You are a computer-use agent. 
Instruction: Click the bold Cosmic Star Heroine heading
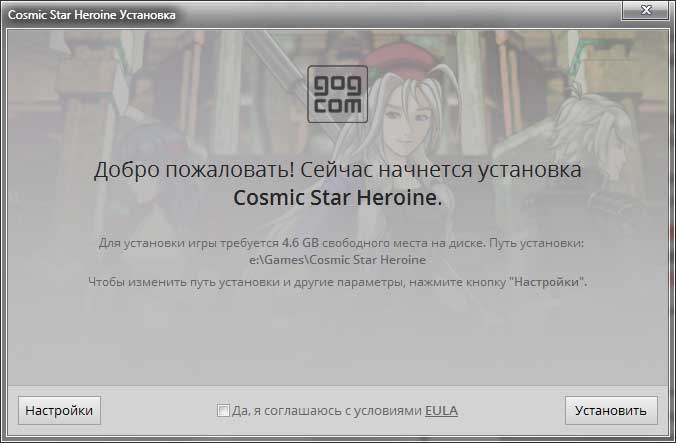point(338,198)
